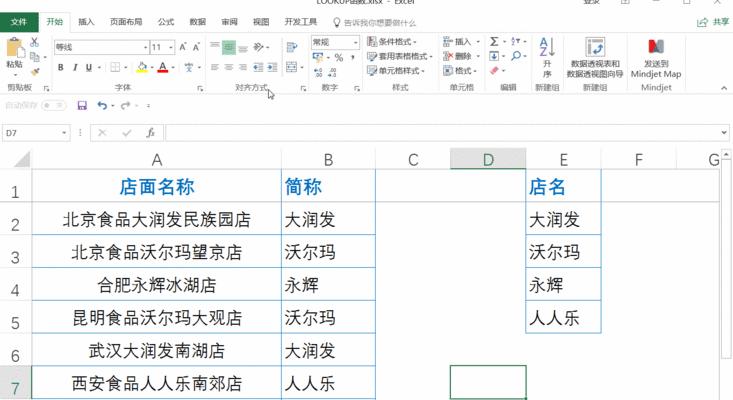This screenshot has width=733, height=400.
Task: Toggle top align
Action: pyautogui.click(x=215, y=46)
